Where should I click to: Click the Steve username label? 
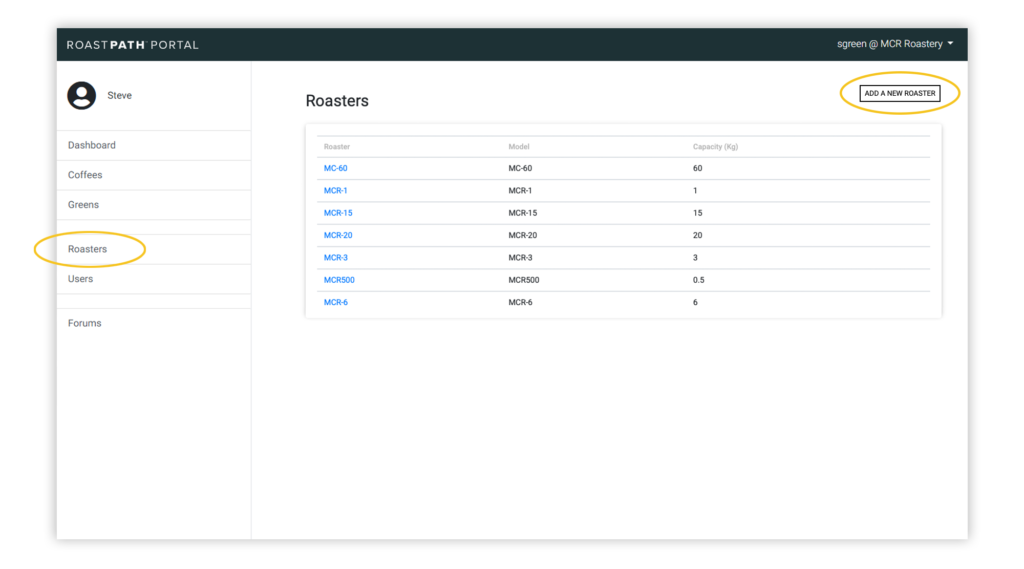click(120, 95)
